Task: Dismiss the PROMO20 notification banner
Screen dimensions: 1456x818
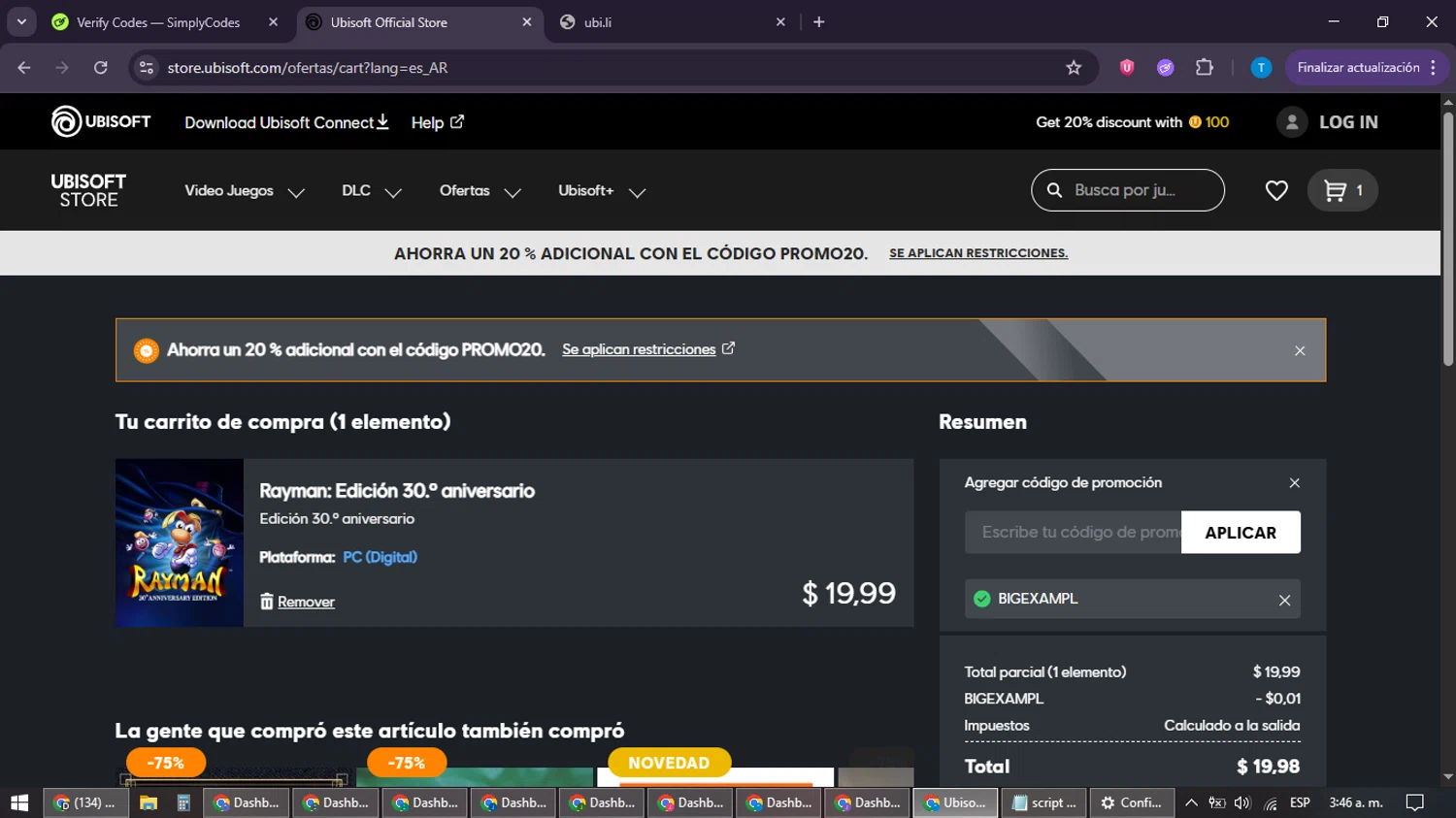Action: click(x=1300, y=350)
